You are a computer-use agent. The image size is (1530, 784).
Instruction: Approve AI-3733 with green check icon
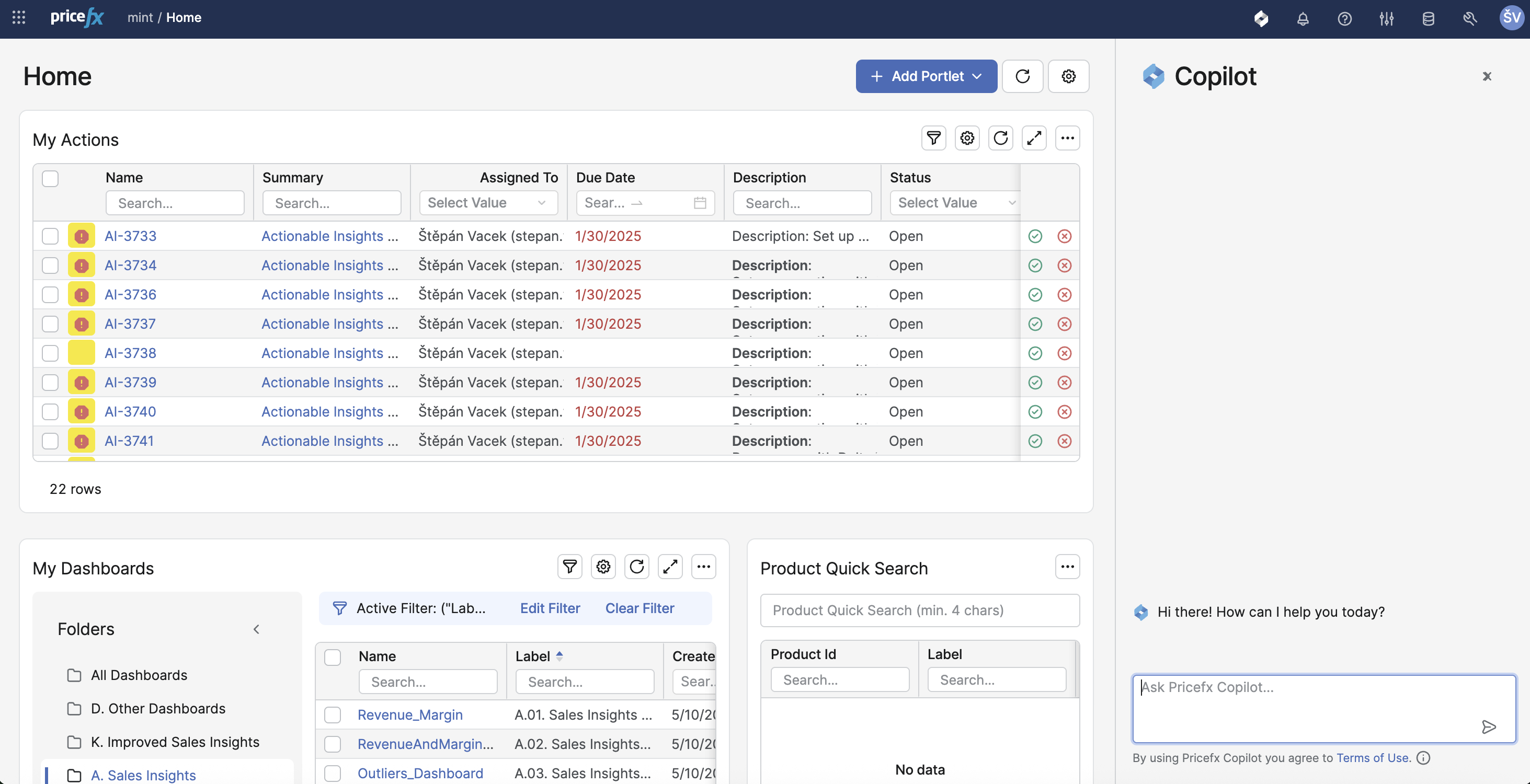click(1035, 236)
